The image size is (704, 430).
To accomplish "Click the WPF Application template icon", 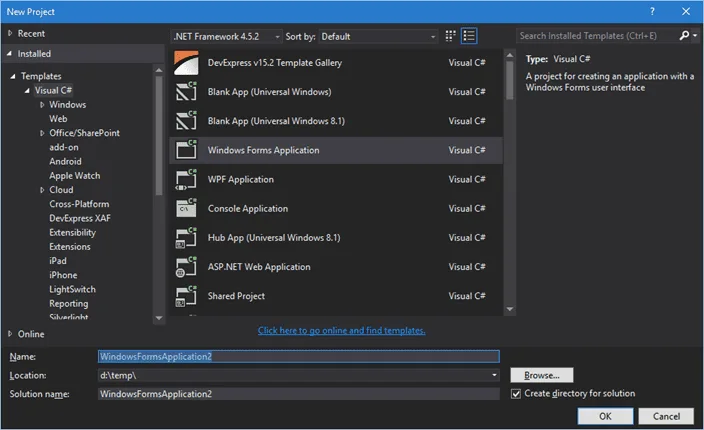I will (186, 179).
